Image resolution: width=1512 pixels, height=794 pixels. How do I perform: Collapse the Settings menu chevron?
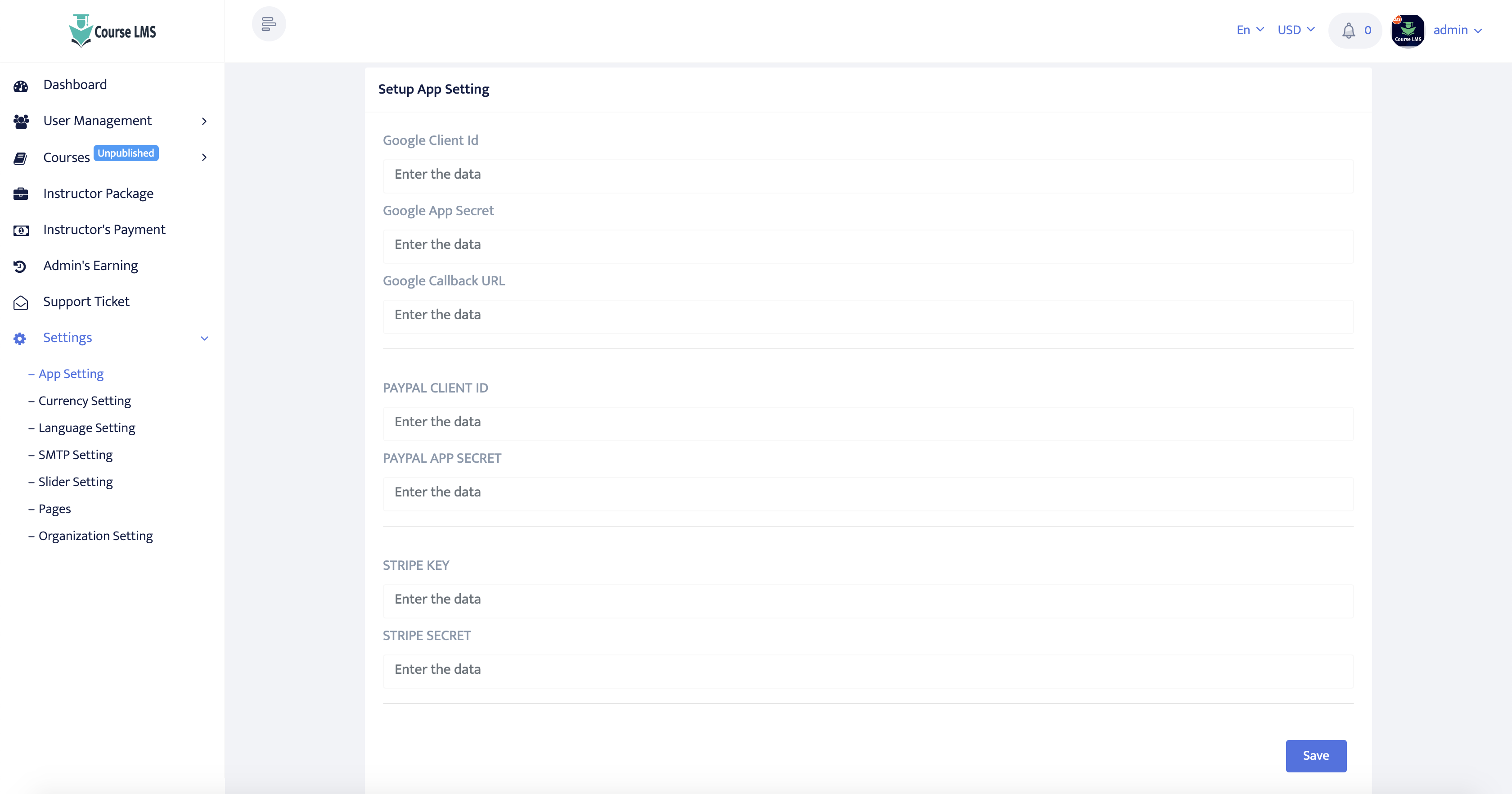coord(204,338)
